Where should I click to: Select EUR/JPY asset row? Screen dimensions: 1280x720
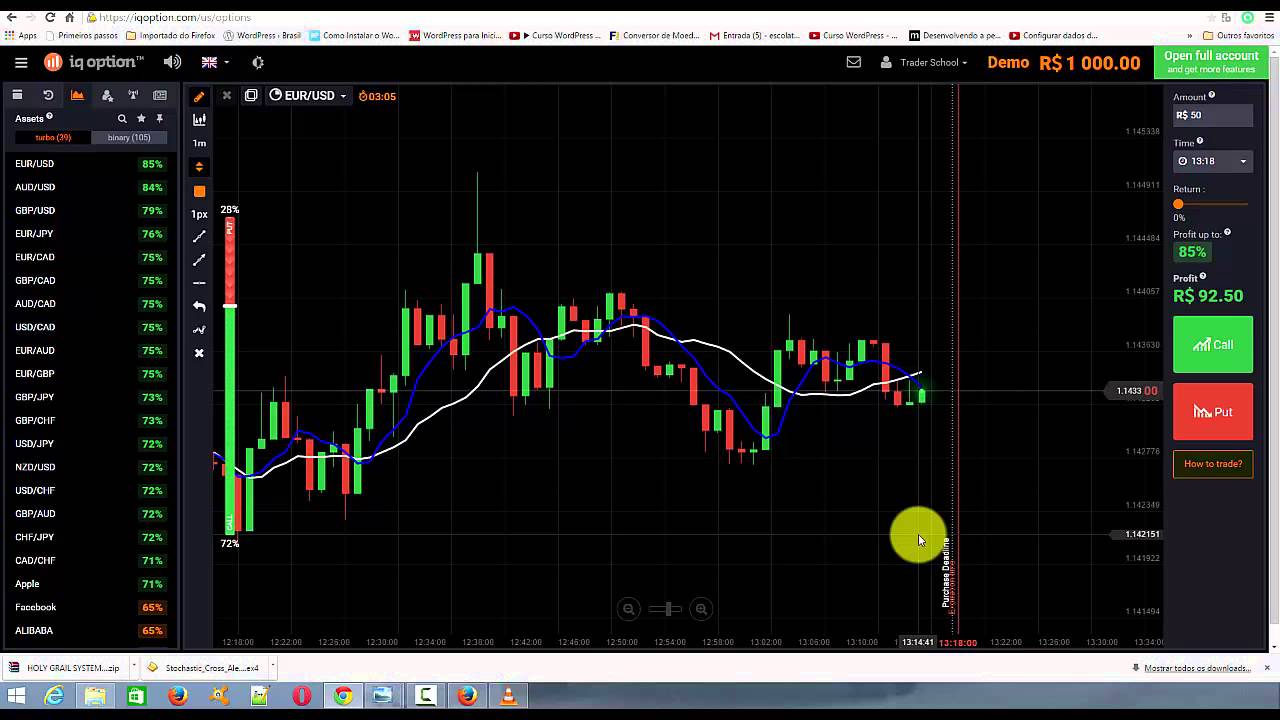point(90,234)
